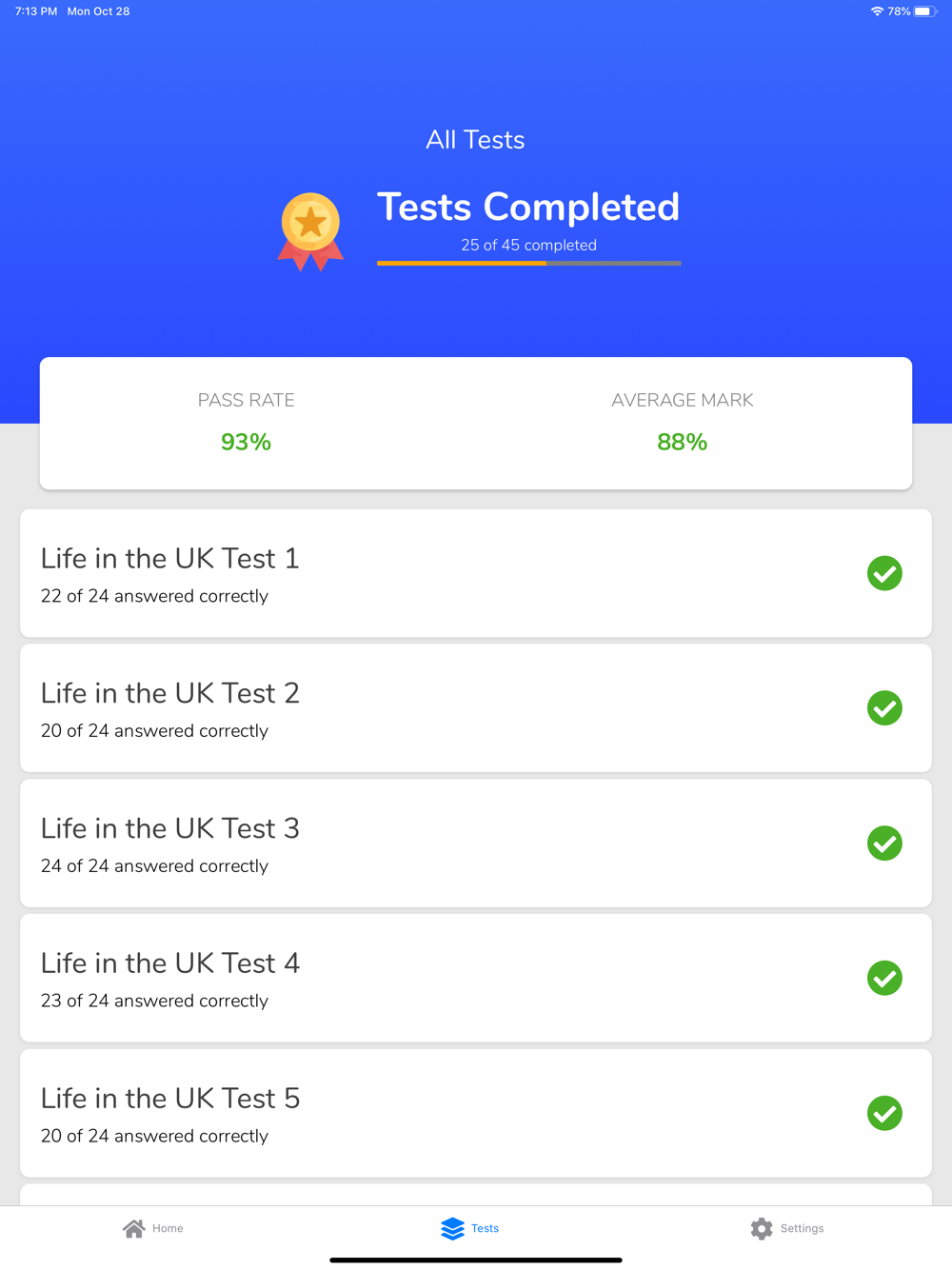This screenshot has width=952, height=1270.
Task: Click the Wi-Fi status icon
Action: [x=877, y=11]
